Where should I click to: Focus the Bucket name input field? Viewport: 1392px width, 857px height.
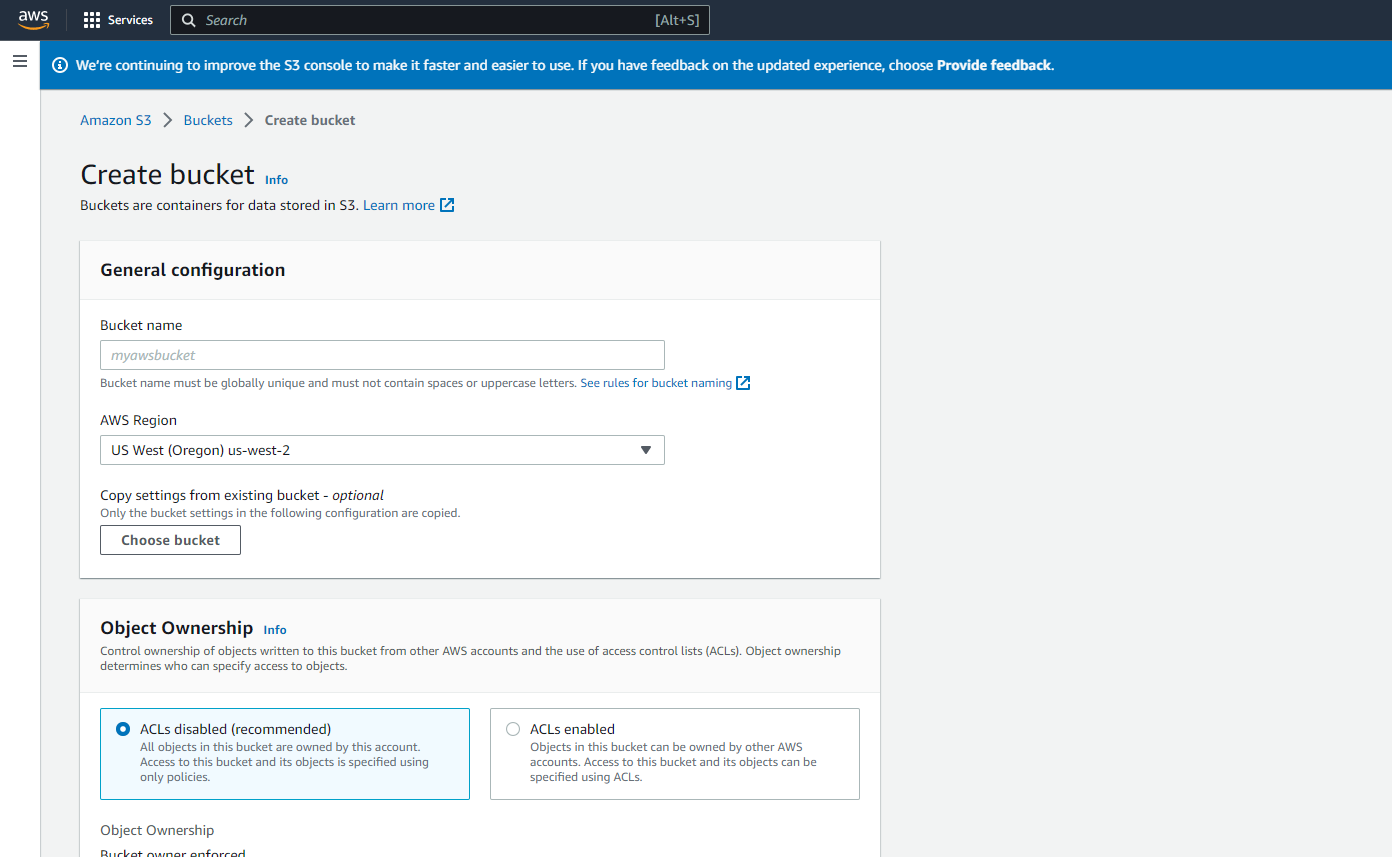click(382, 355)
